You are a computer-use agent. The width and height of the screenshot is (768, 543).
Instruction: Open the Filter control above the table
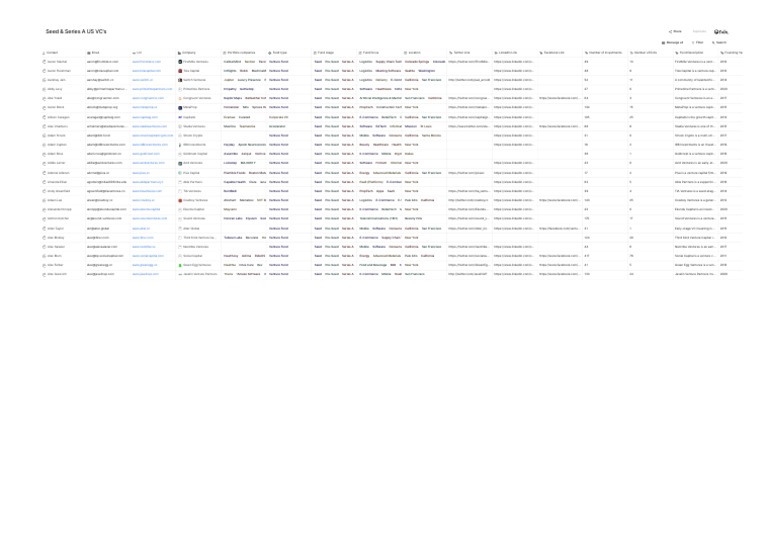(697, 43)
